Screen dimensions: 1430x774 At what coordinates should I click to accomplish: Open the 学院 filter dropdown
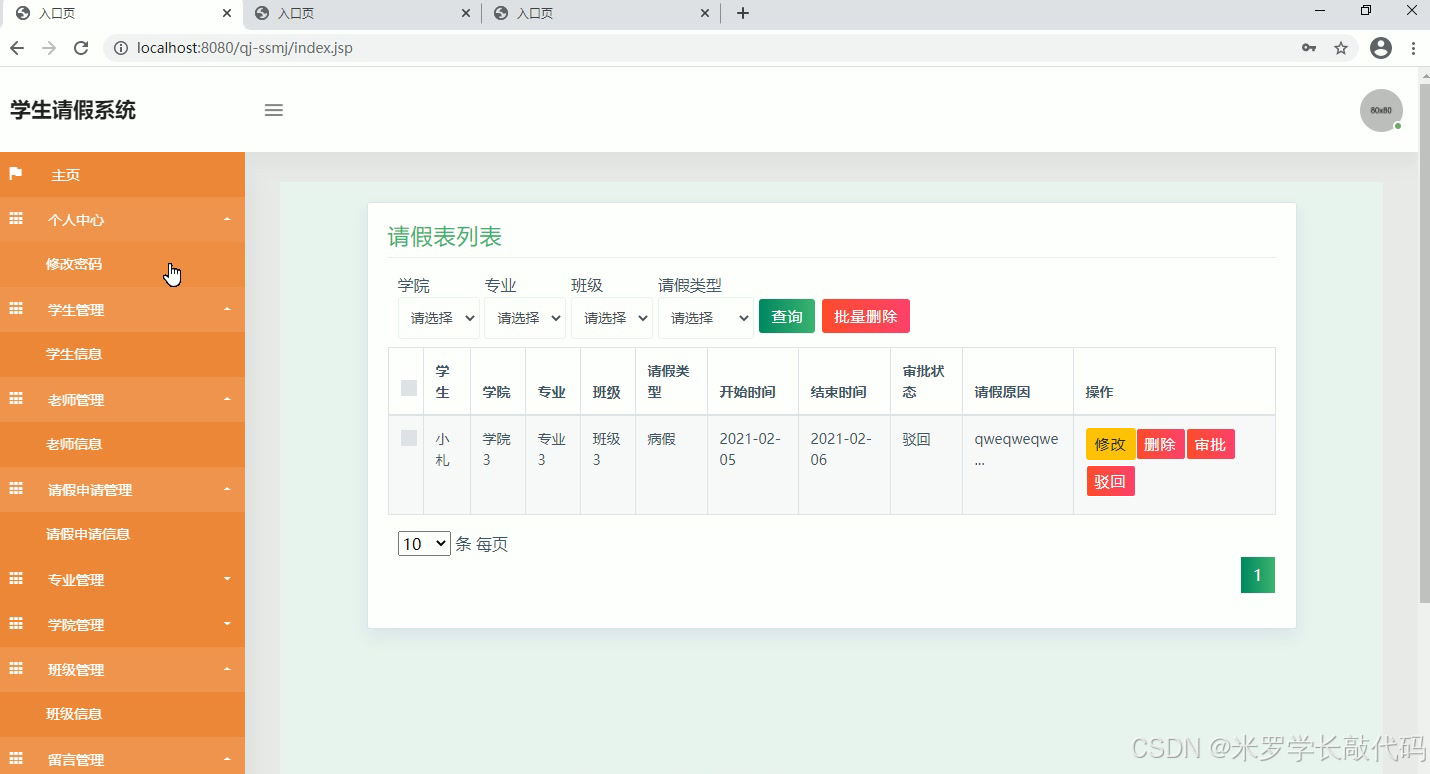click(438, 317)
